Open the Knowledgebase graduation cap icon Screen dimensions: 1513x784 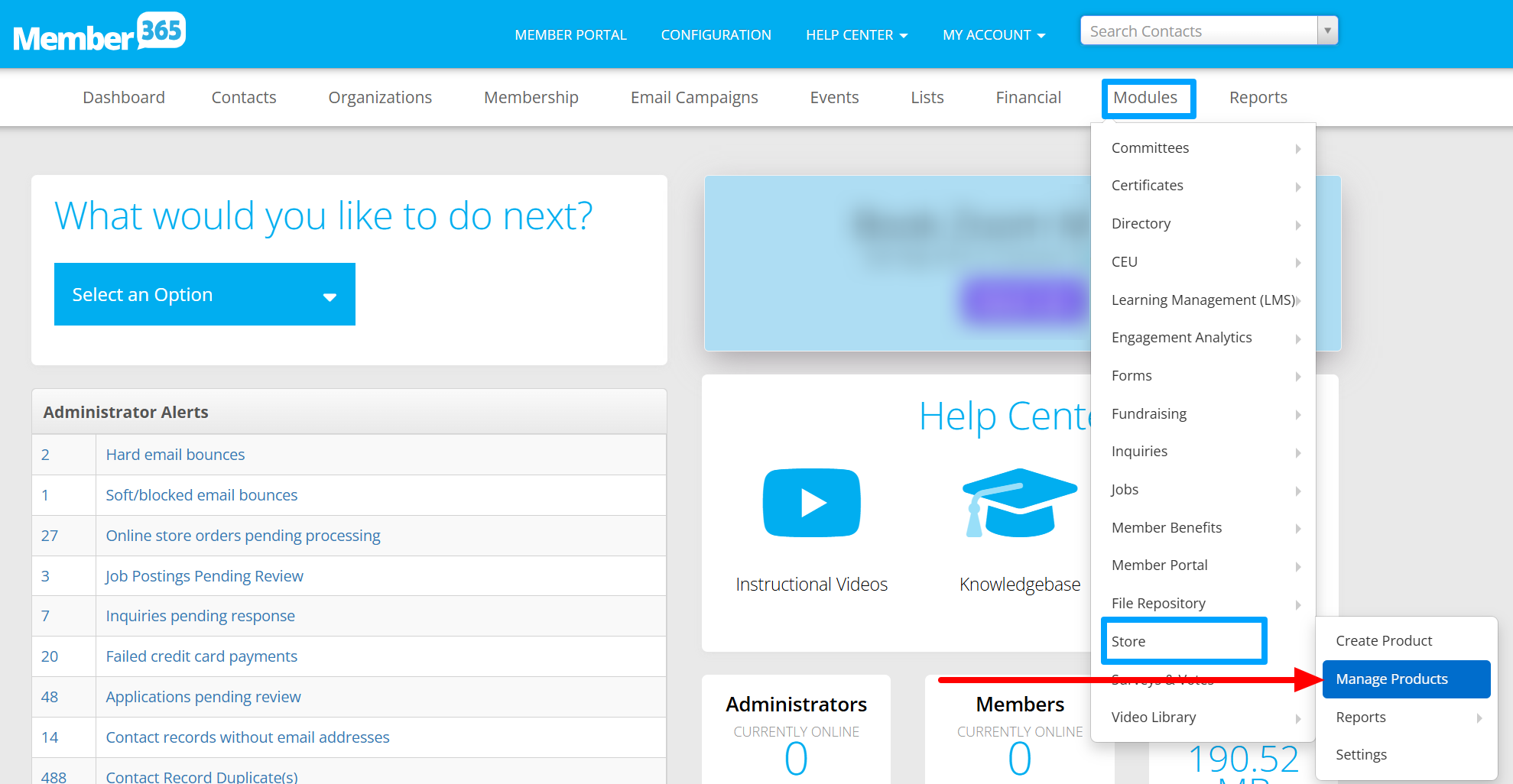click(x=1019, y=503)
